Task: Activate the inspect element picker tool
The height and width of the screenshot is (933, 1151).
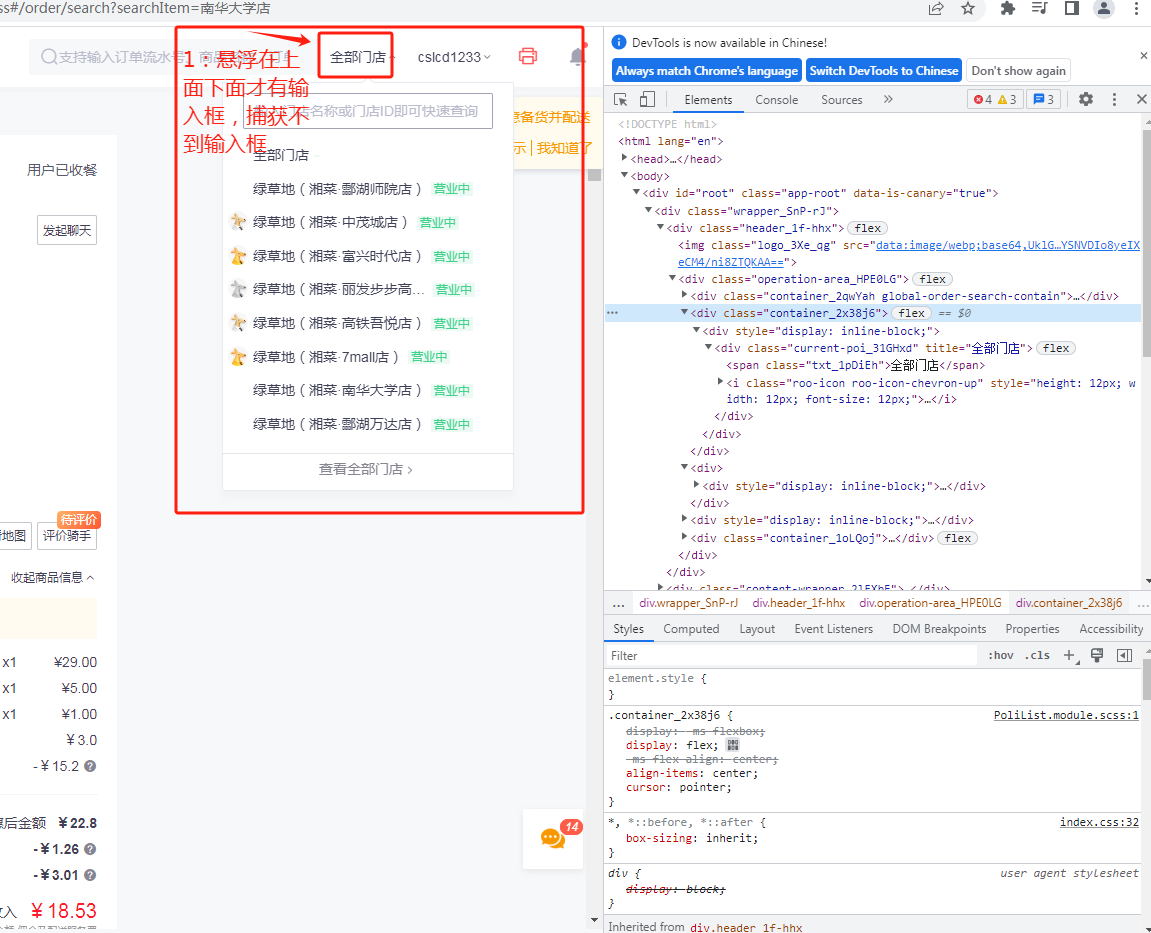Action: (621, 99)
